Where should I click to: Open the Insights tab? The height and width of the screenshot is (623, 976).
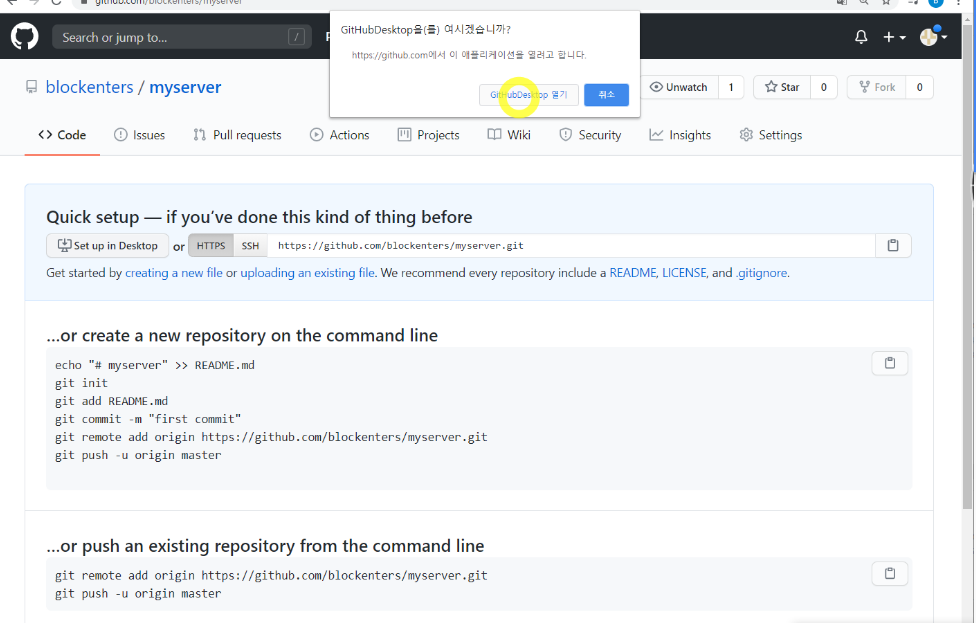point(680,135)
